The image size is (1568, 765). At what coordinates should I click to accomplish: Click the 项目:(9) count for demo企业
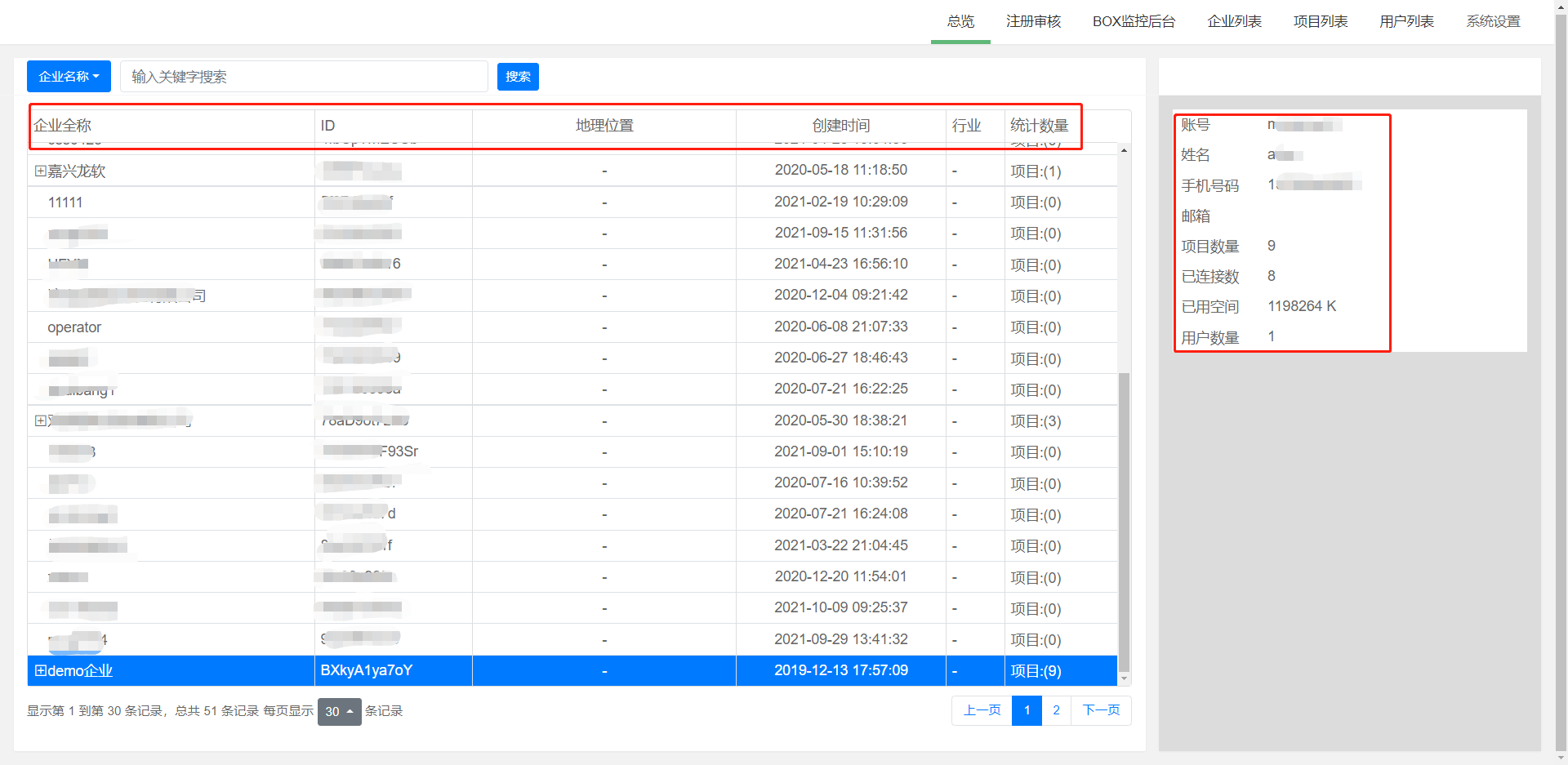coord(1036,671)
